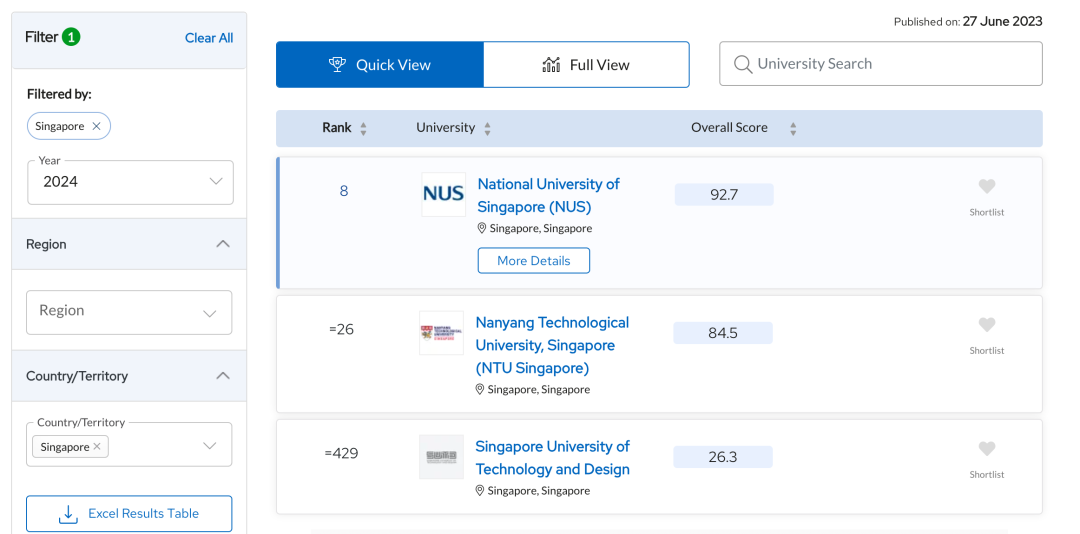Click the download icon on Excel Results Table
The height and width of the screenshot is (534, 1080).
point(68,514)
